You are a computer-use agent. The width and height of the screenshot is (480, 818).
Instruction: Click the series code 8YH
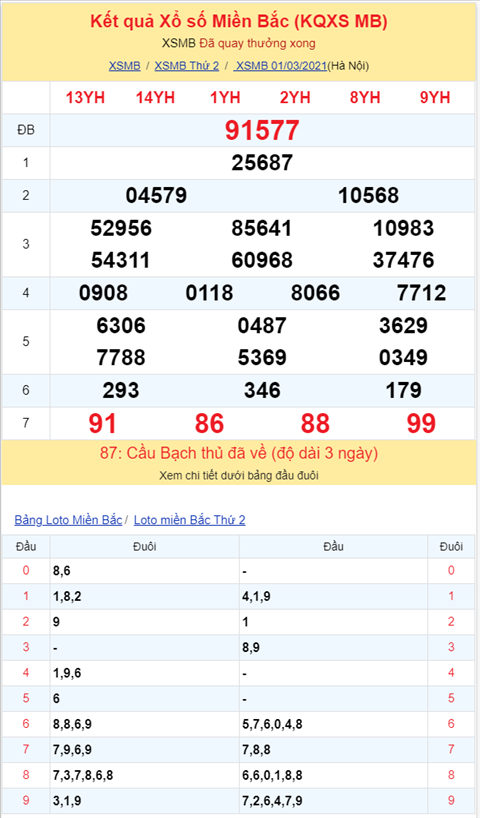click(x=365, y=98)
